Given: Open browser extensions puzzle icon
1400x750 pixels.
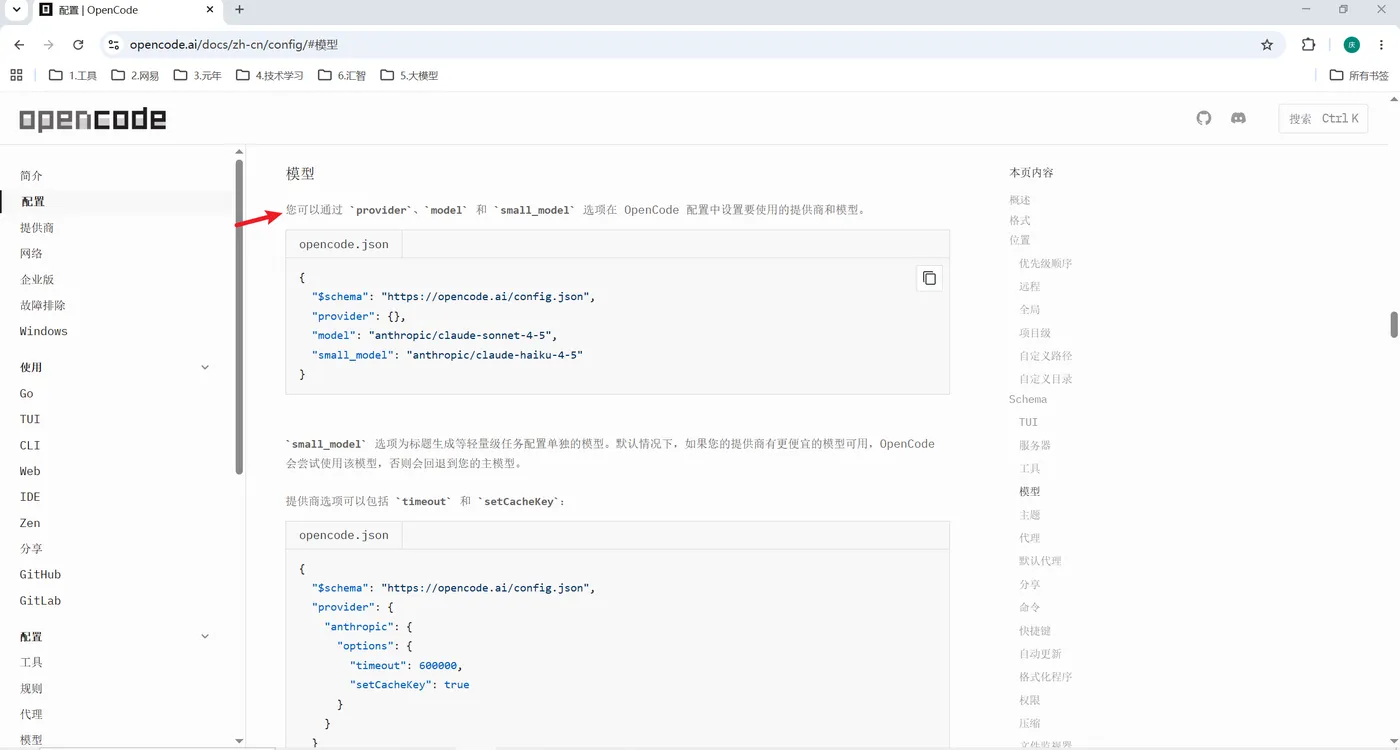Looking at the screenshot, I should coord(1308,45).
